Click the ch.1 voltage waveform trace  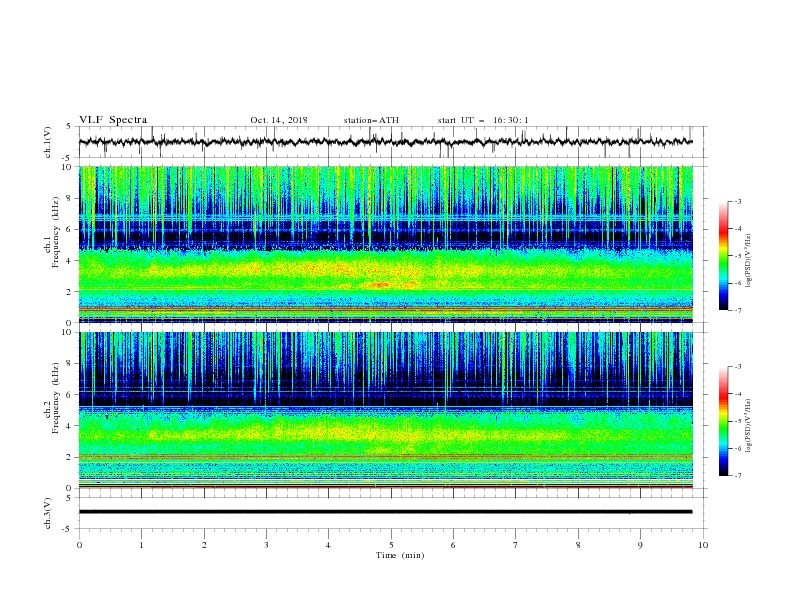(x=385, y=142)
